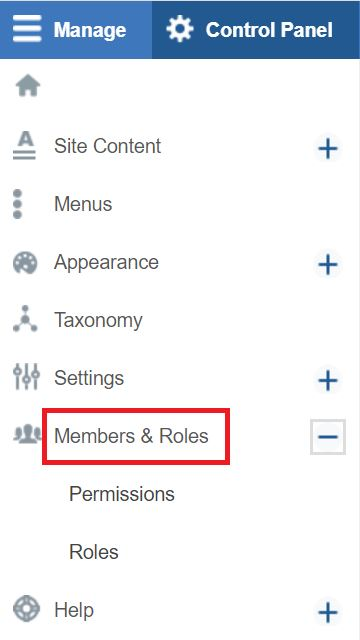Open the Roles submenu item
Viewport: 360px width, 640px height.
94,552
